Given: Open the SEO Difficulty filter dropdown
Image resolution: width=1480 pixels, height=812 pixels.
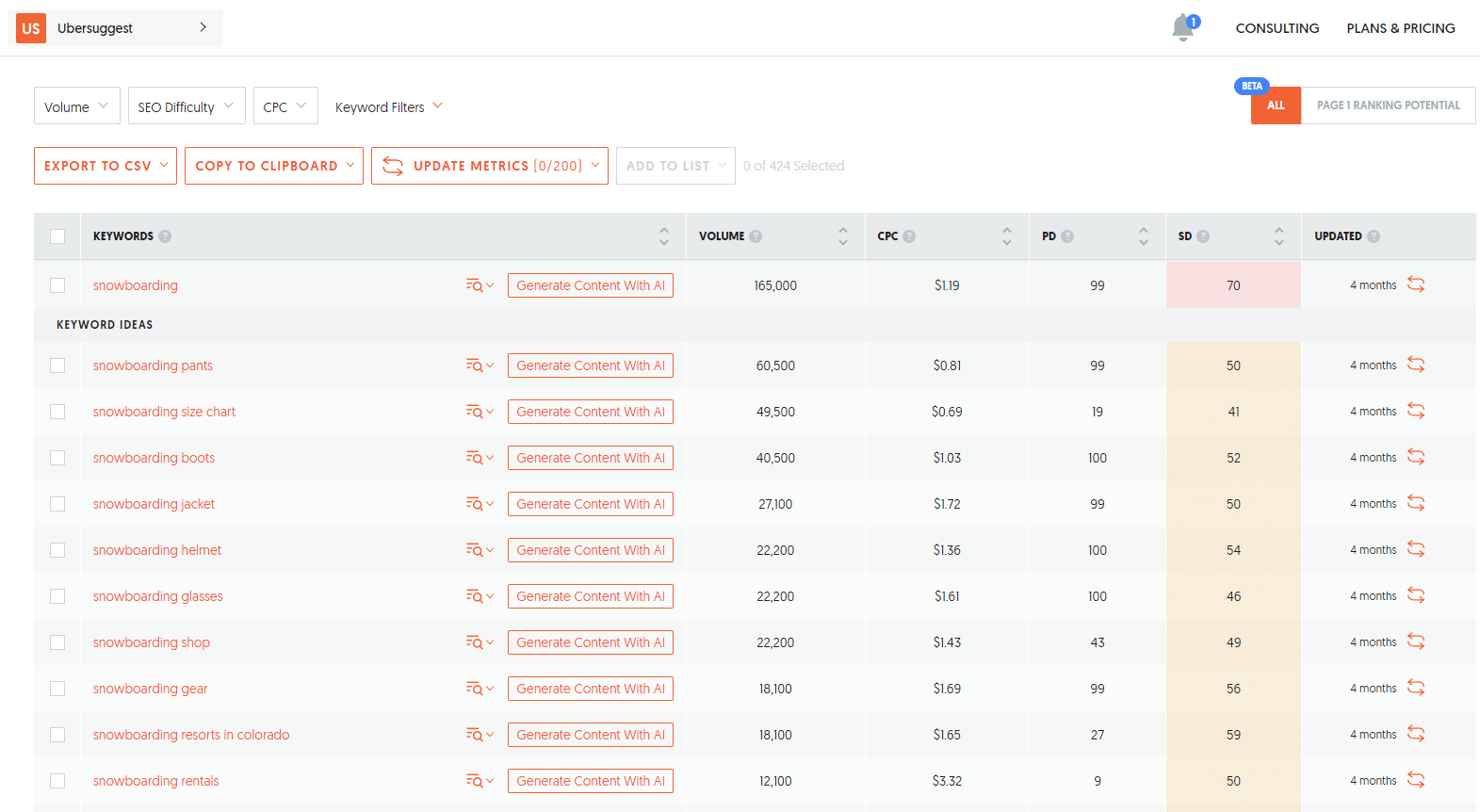Looking at the screenshot, I should [x=187, y=106].
